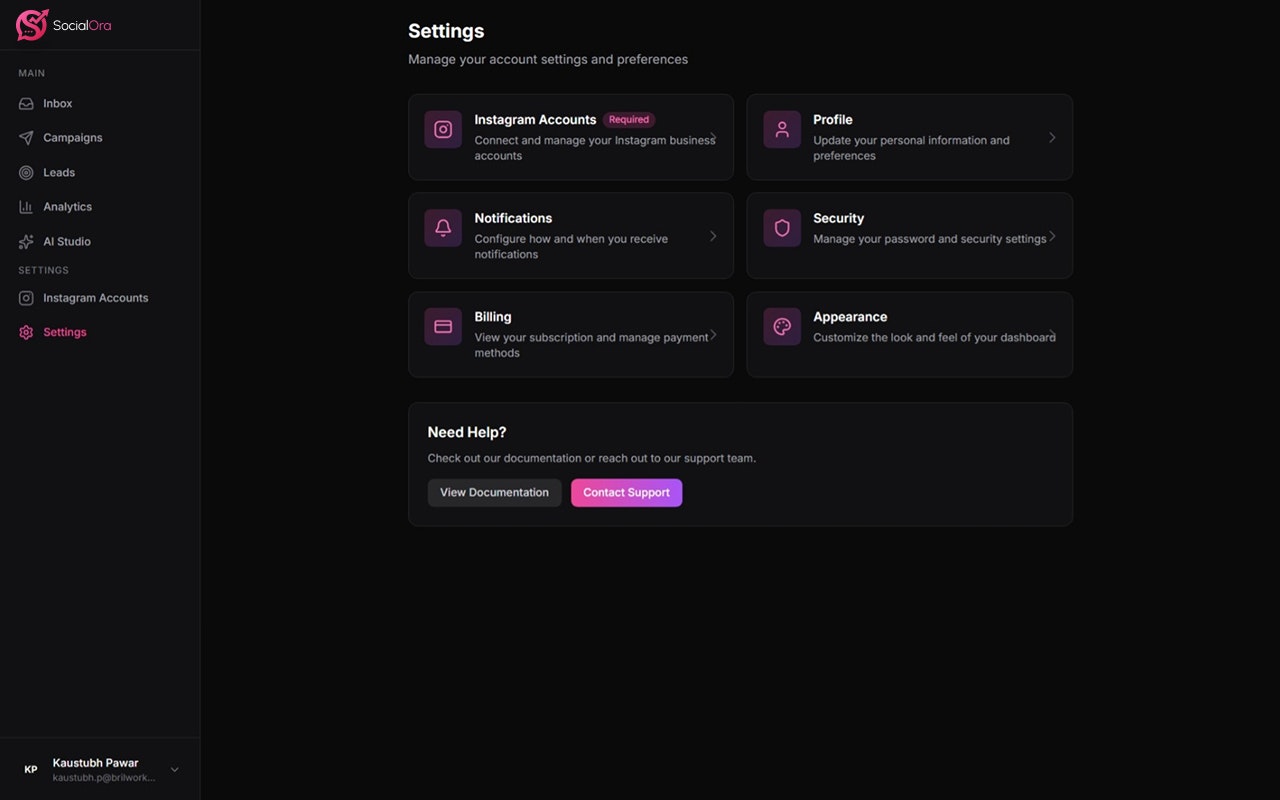
Task: Click the KP avatar badge
Action: pos(30,769)
